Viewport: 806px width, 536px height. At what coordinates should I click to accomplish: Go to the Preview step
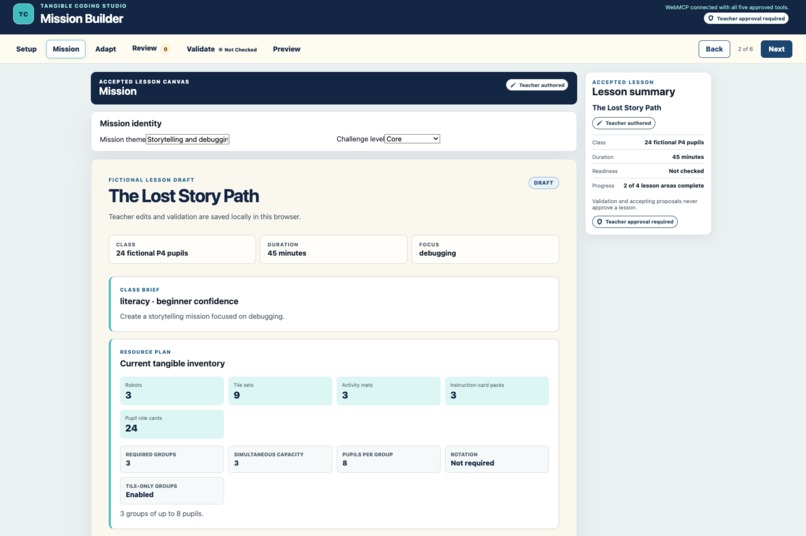point(286,49)
